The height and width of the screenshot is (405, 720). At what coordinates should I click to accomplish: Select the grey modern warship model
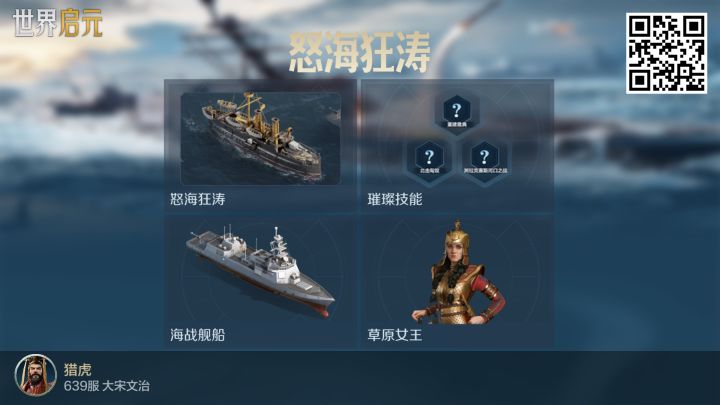click(x=260, y=271)
